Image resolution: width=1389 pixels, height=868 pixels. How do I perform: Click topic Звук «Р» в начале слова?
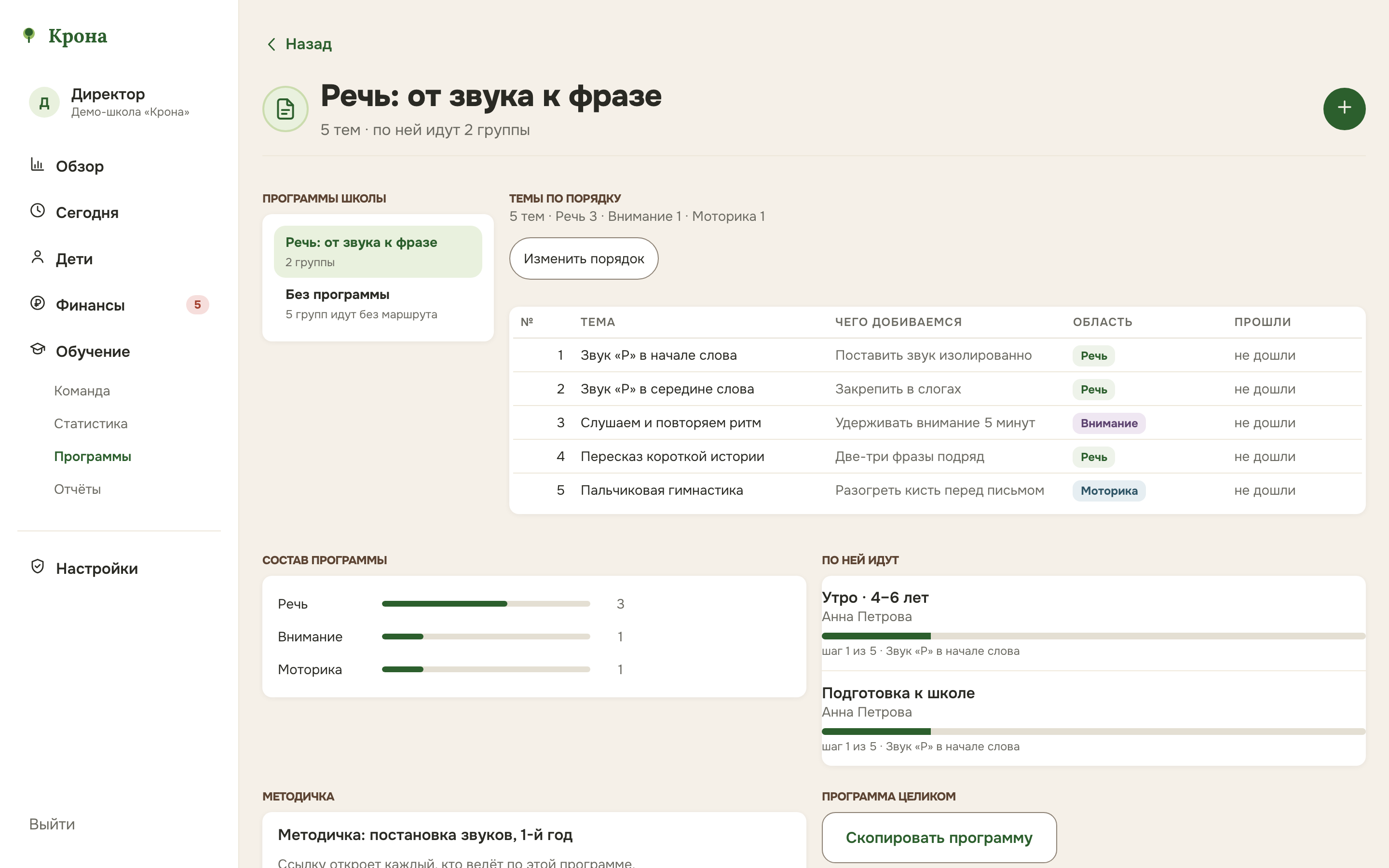658,355
